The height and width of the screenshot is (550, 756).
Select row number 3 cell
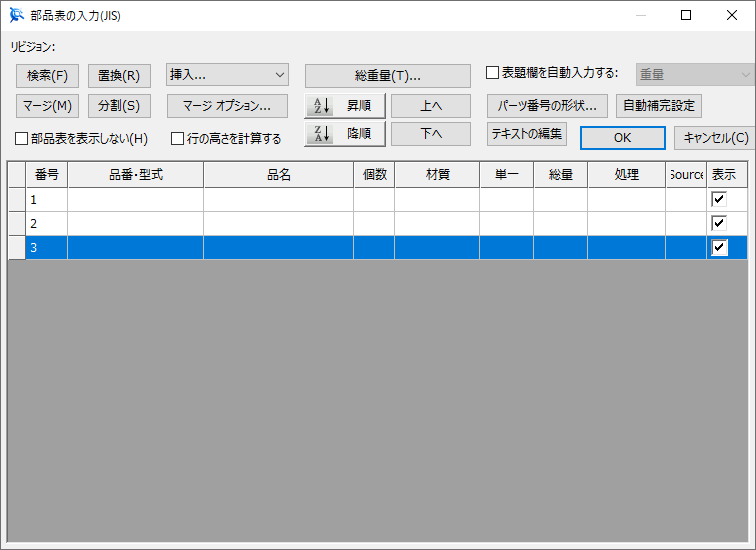pos(46,248)
